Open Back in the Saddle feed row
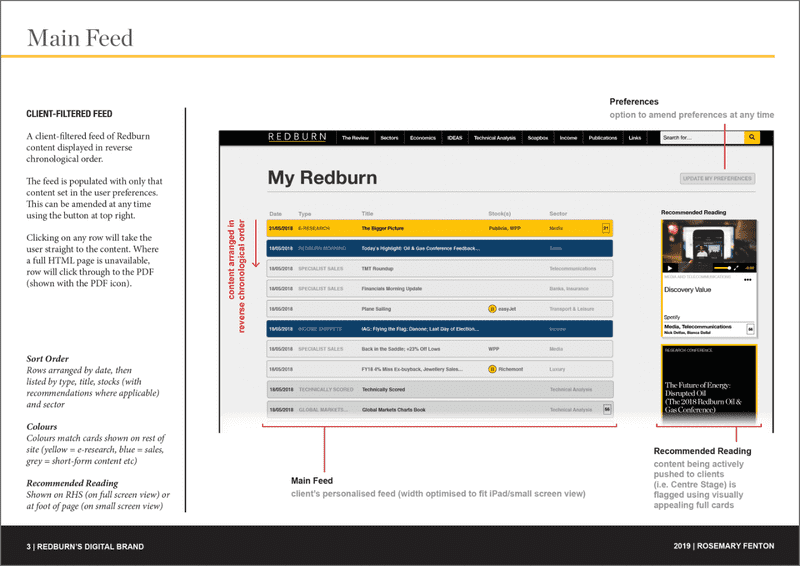This screenshot has width=800, height=566. 439,349
